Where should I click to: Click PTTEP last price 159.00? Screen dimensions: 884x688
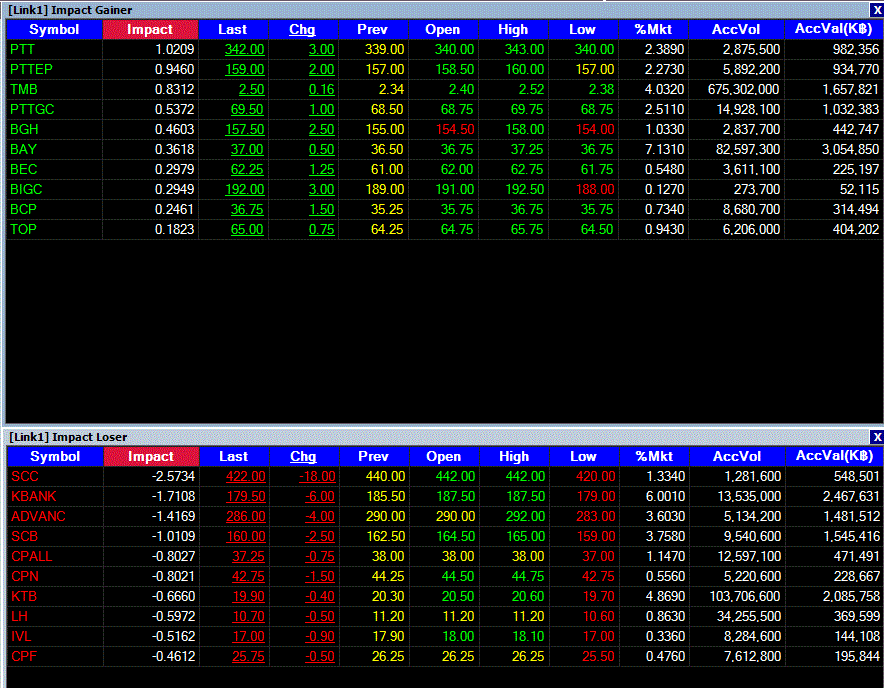[x=244, y=69]
